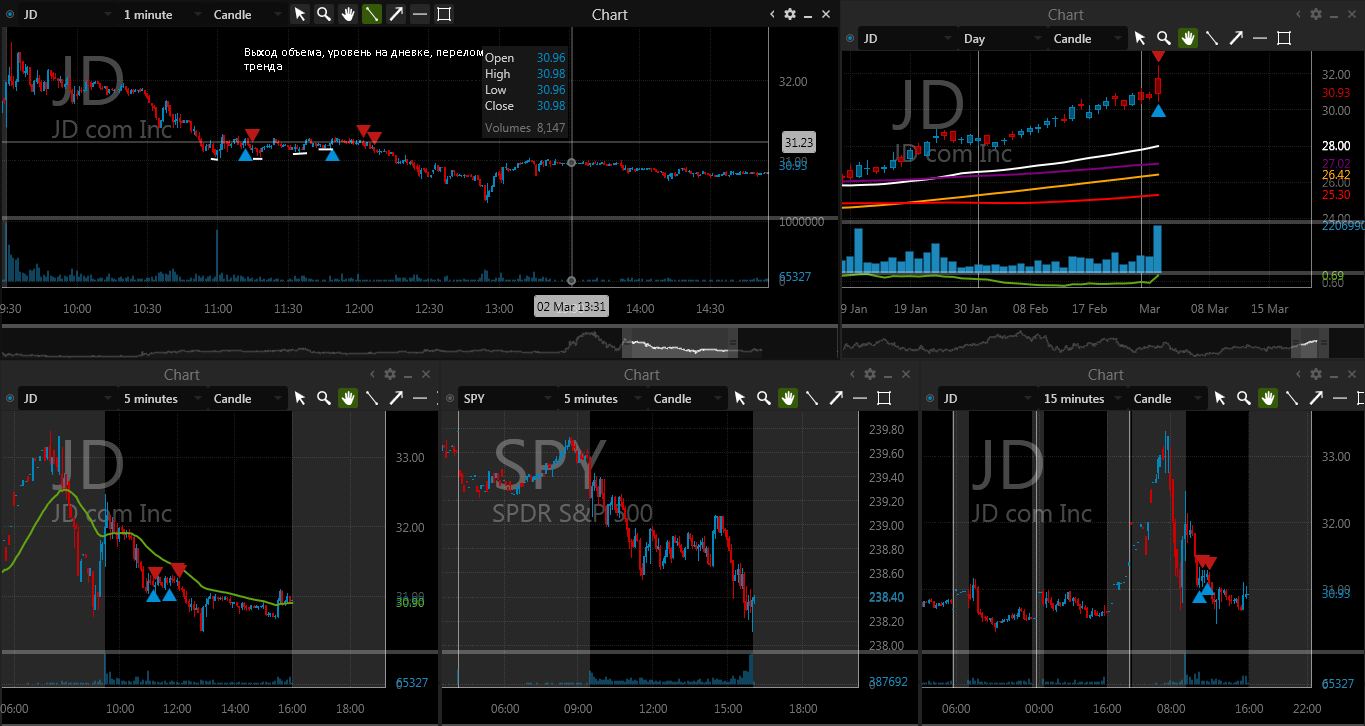Click the navigator range slider under Day chart
This screenshot has height=726, width=1365.
[1310, 341]
